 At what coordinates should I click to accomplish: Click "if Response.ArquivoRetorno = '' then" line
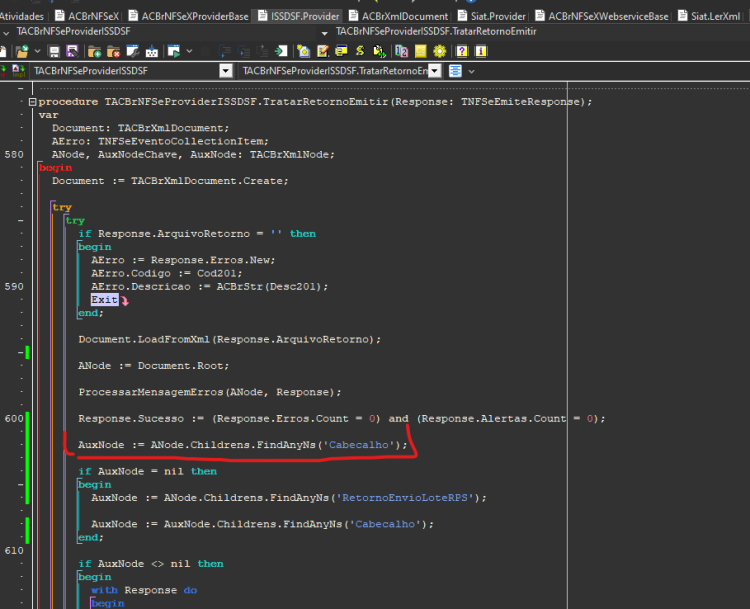pyautogui.click(x=197, y=233)
